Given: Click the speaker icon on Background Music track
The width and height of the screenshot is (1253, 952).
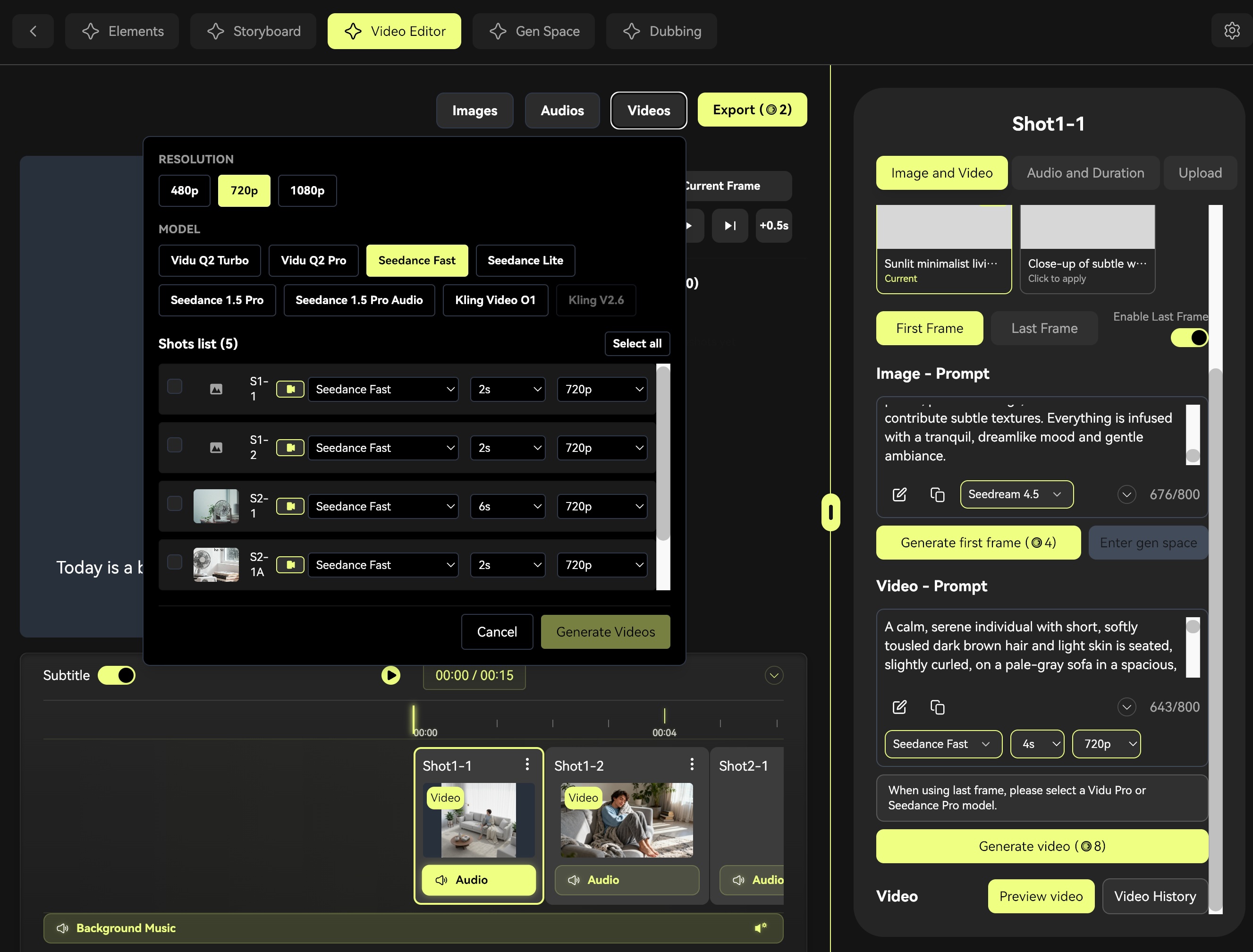Looking at the screenshot, I should (x=62, y=928).
